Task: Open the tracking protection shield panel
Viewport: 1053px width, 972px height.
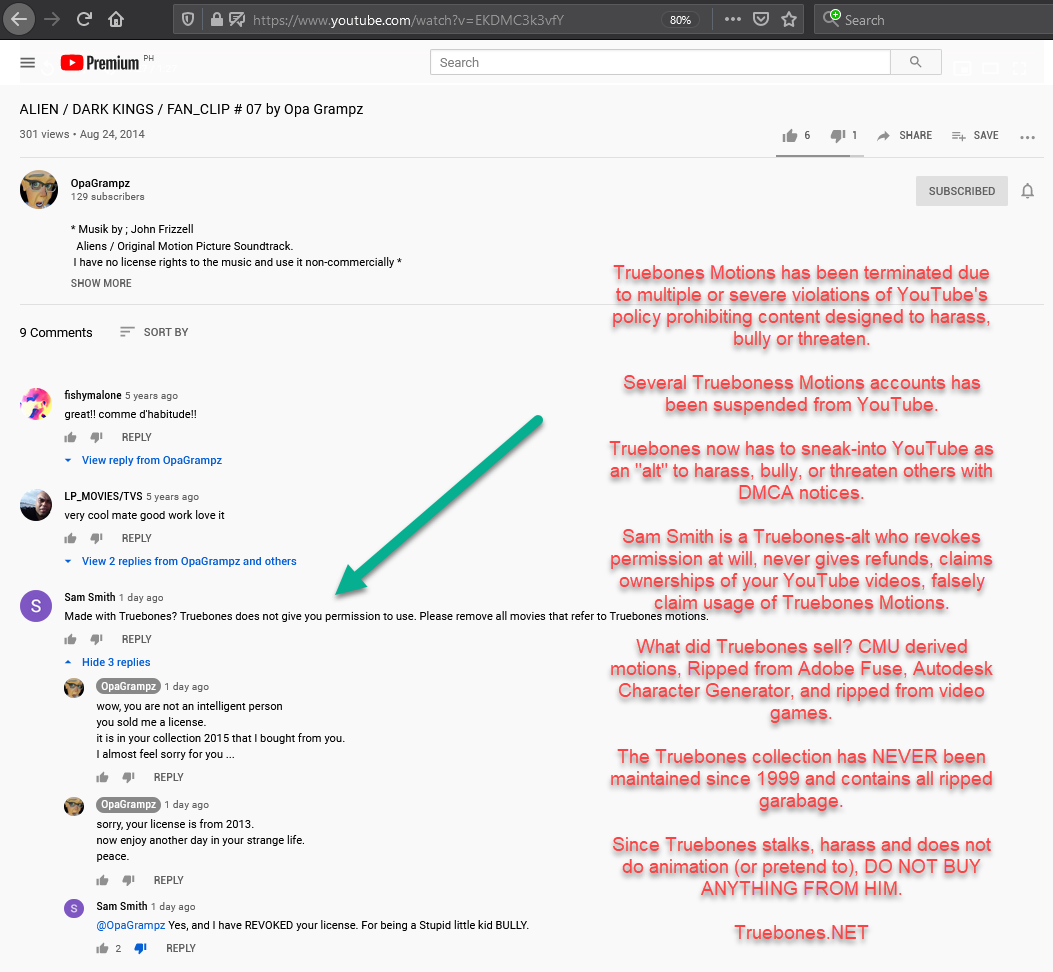Action: [188, 19]
